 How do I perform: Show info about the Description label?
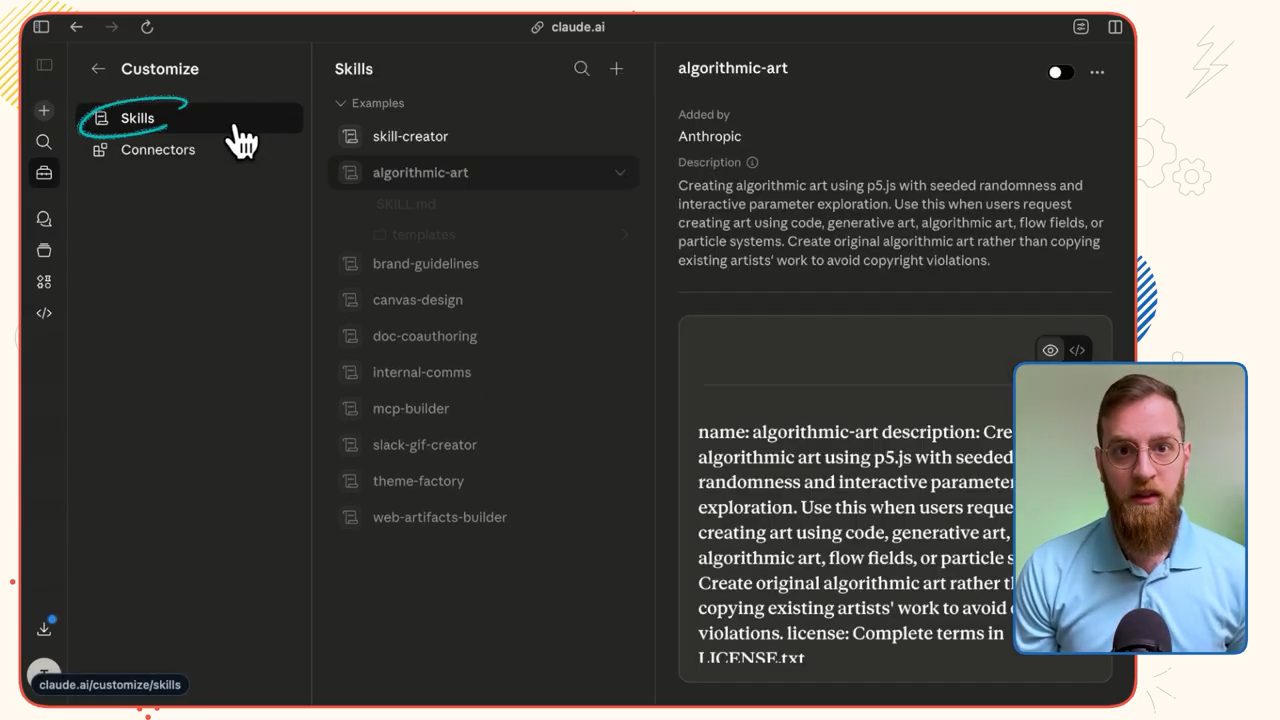click(752, 163)
